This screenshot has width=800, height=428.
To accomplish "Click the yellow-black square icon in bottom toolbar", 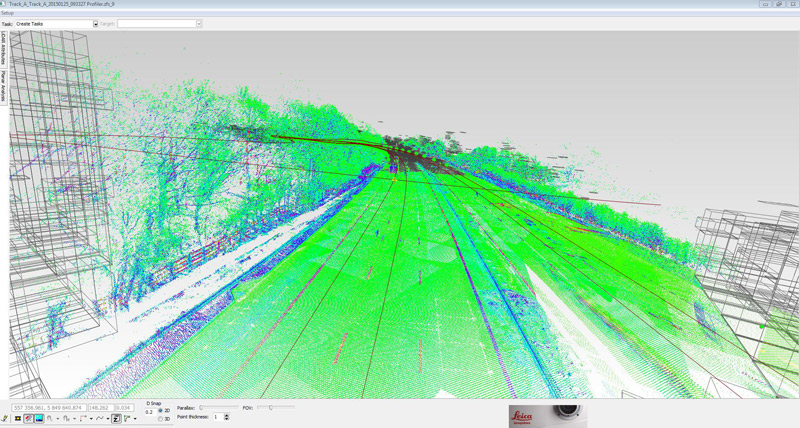I will point(18,419).
